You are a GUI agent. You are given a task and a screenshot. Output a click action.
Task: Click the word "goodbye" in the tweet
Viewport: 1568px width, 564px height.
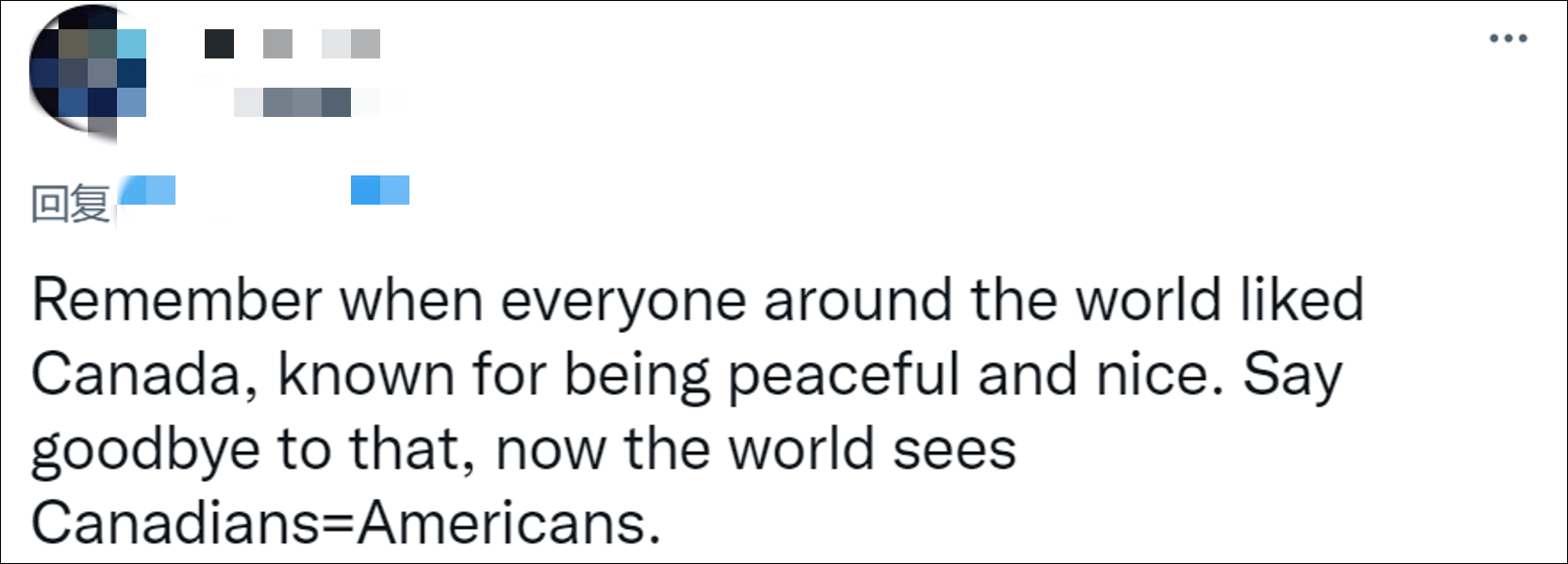pos(145,450)
